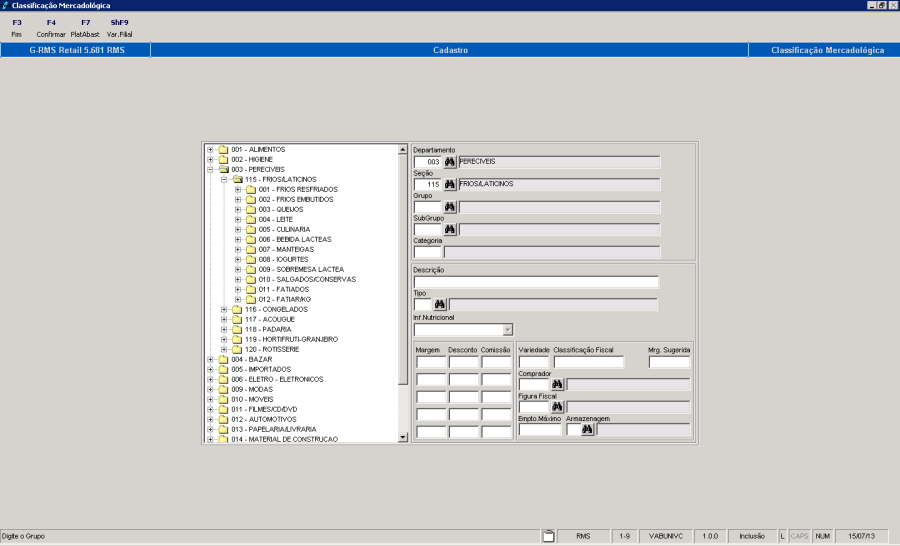Click the Mrg. Sugerida input field
Screen dimensions: 900x546
tap(669, 362)
